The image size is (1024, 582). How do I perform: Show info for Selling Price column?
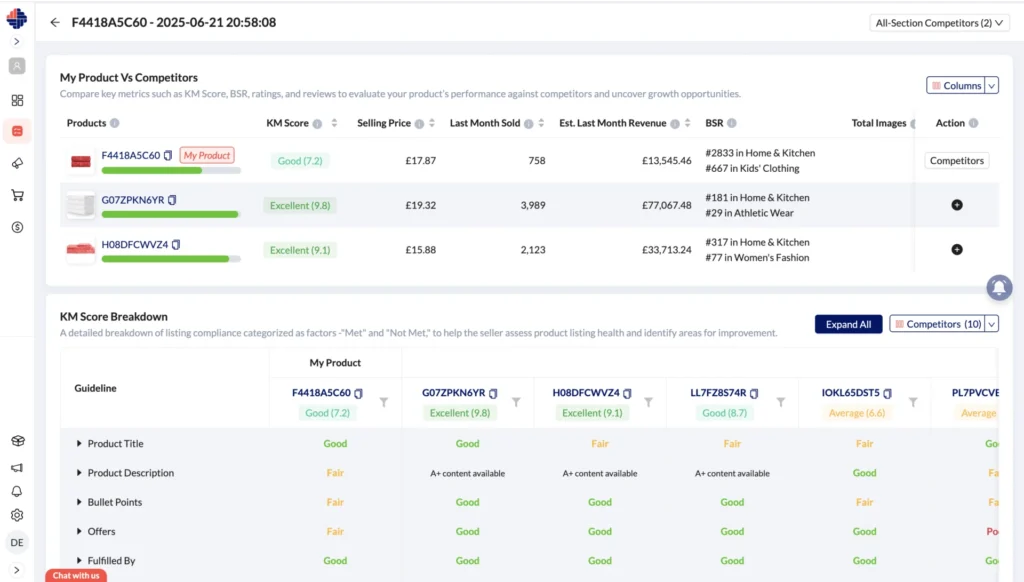(419, 124)
